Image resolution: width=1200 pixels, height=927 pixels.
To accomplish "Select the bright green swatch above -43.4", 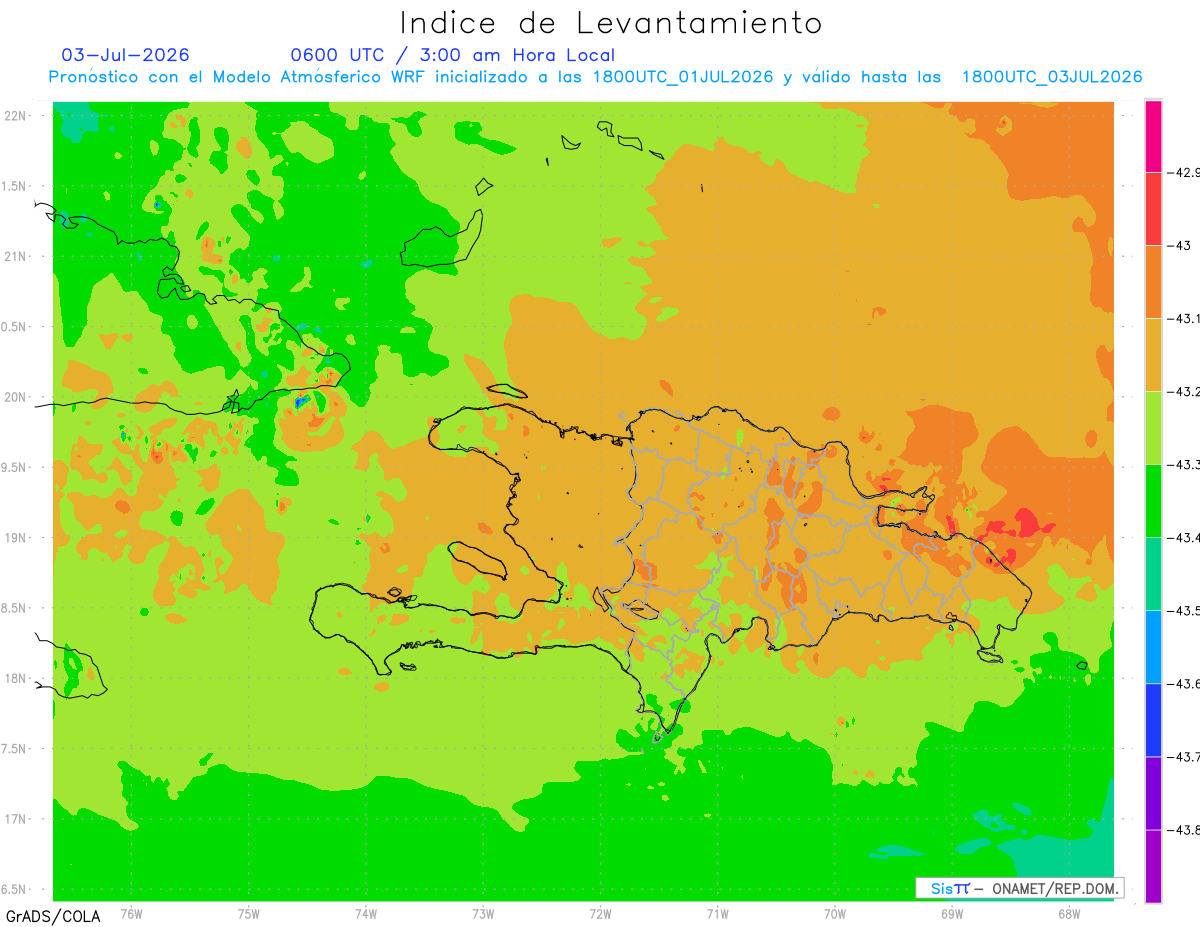I will (x=1153, y=500).
